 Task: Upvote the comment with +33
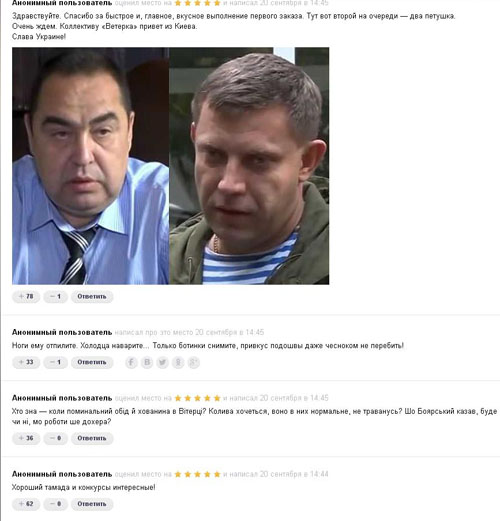point(26,362)
